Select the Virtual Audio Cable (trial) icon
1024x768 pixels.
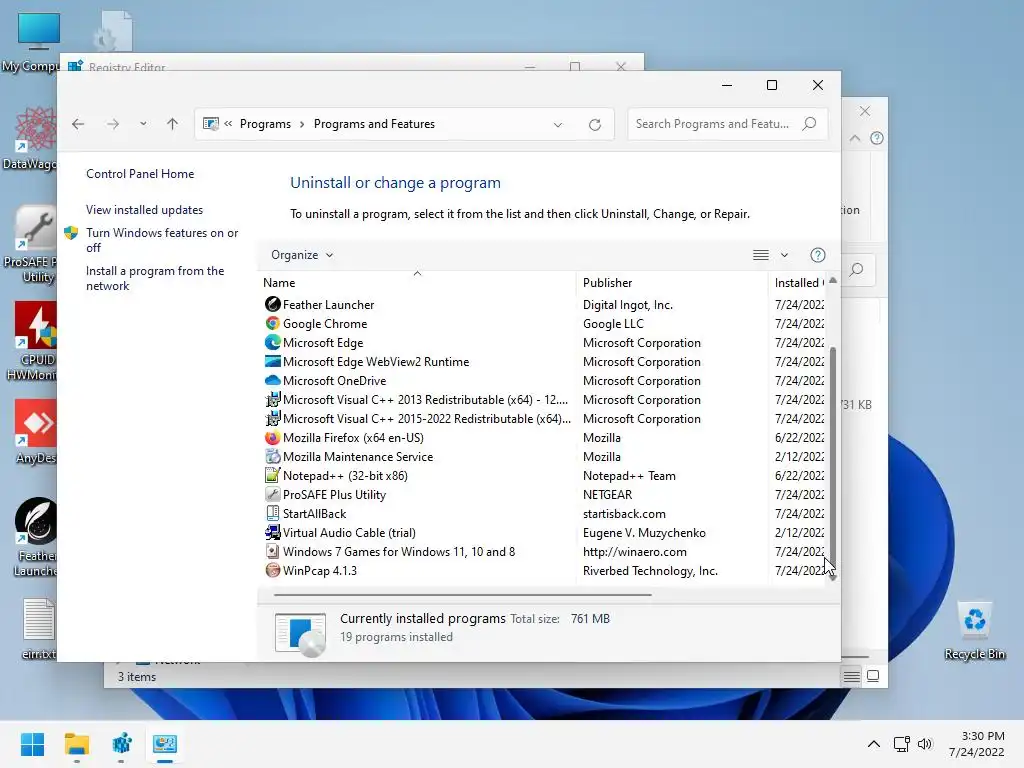(272, 532)
